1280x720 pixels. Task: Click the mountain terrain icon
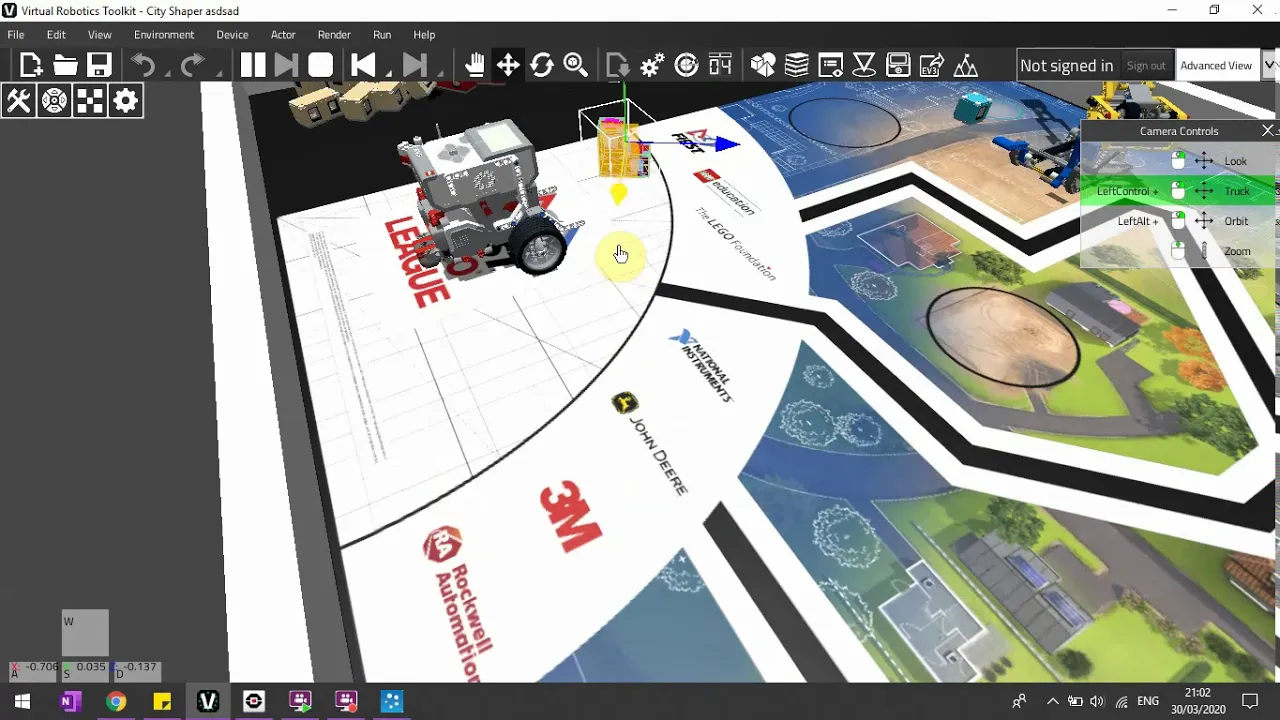pyautogui.click(x=966, y=66)
